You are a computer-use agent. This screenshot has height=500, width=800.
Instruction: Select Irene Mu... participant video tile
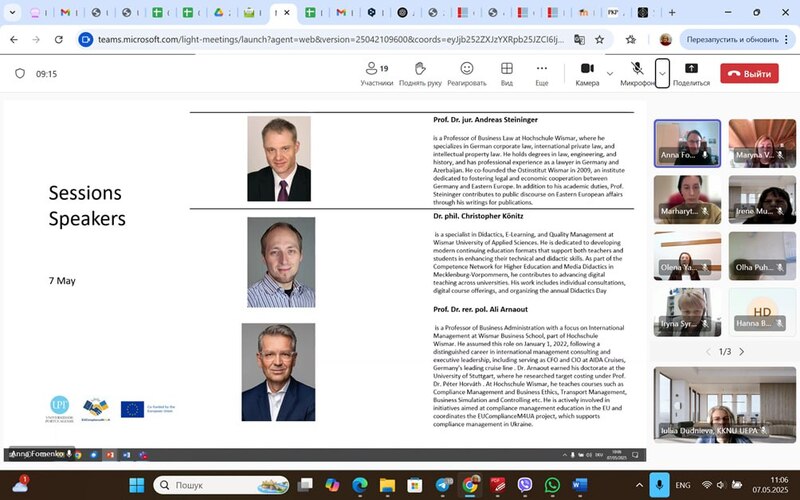pos(762,199)
